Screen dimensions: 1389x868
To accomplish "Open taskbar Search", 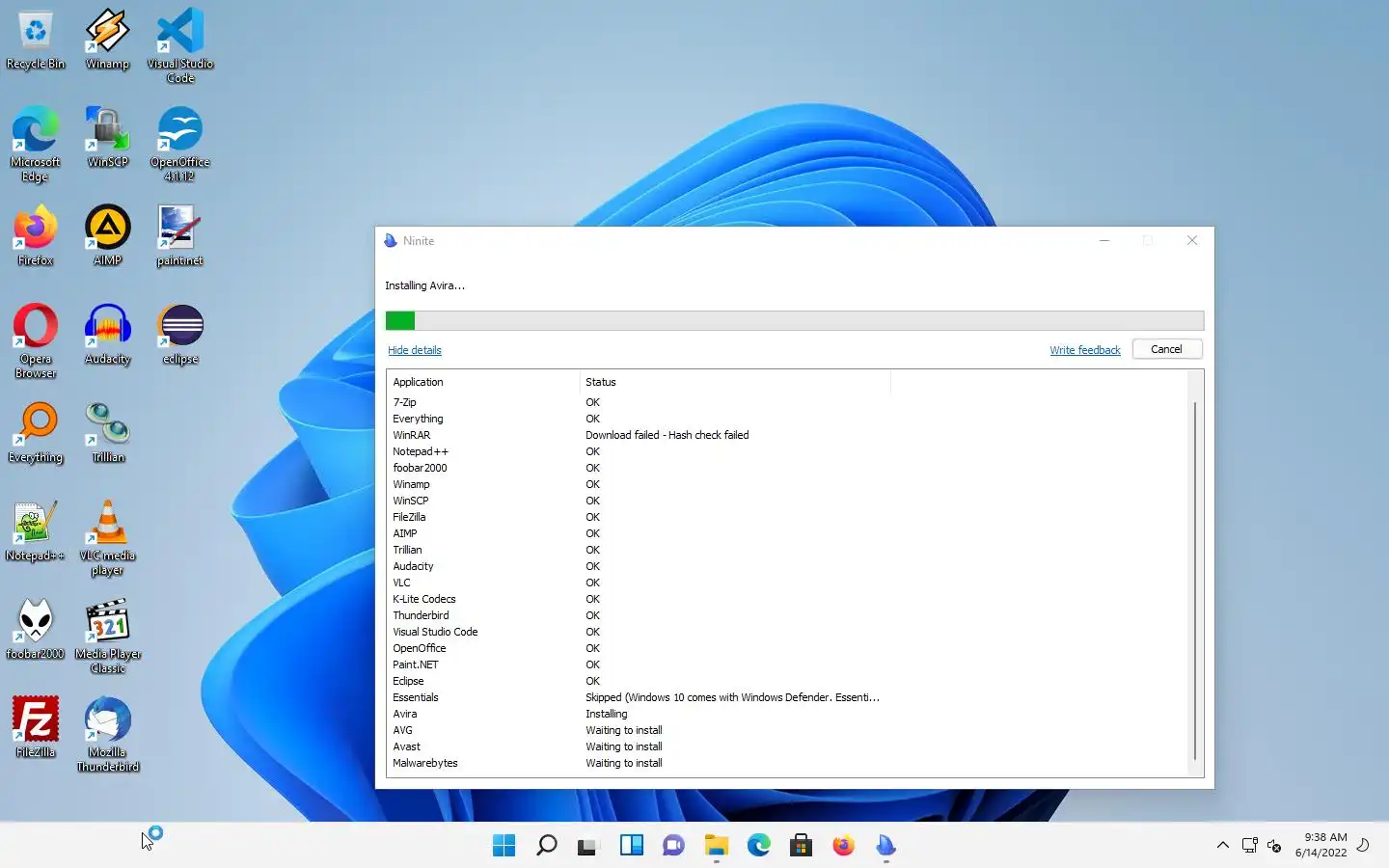I will pos(546,846).
